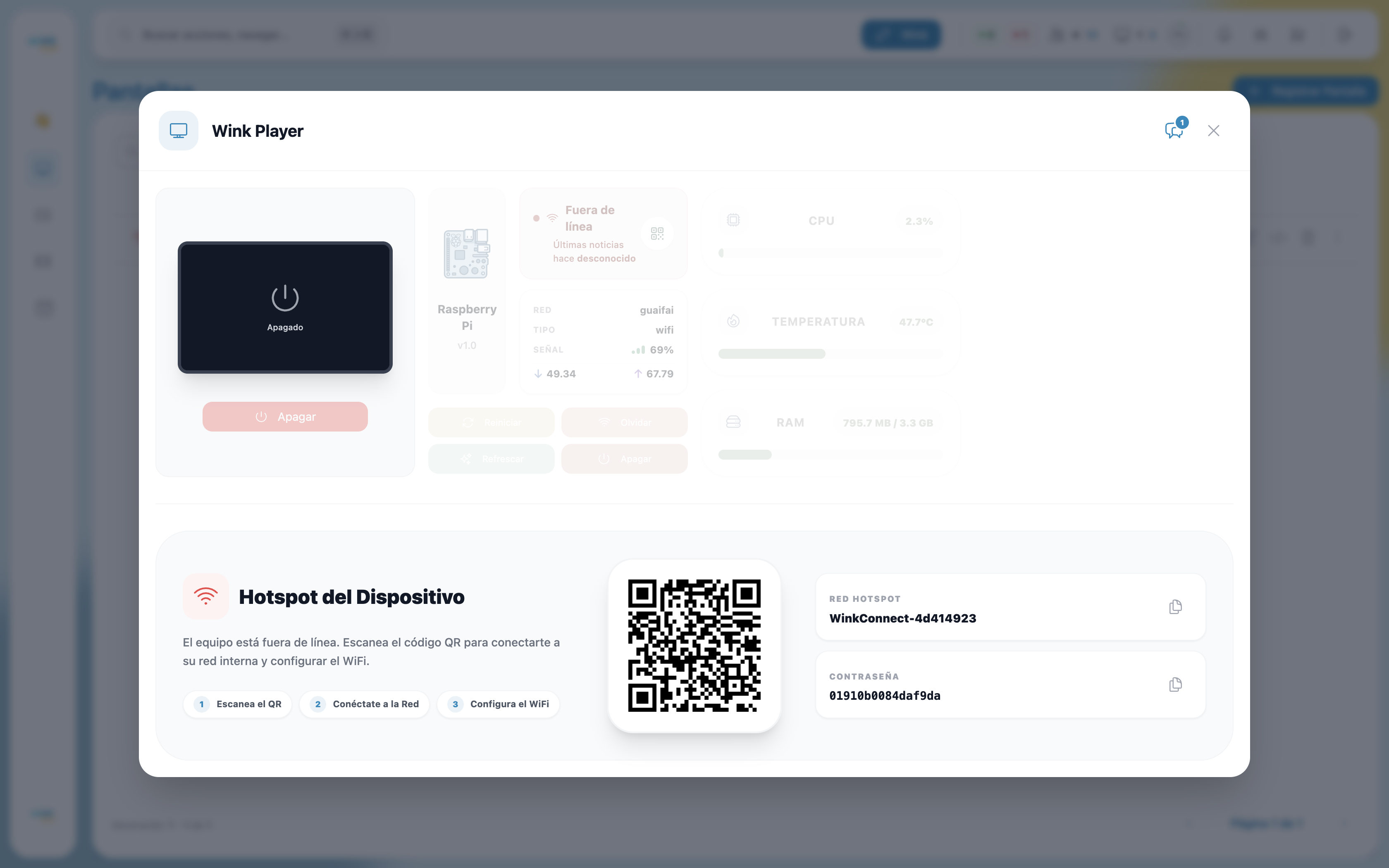The width and height of the screenshot is (1389, 868).
Task: Click the CPU chip icon
Action: coord(733,220)
